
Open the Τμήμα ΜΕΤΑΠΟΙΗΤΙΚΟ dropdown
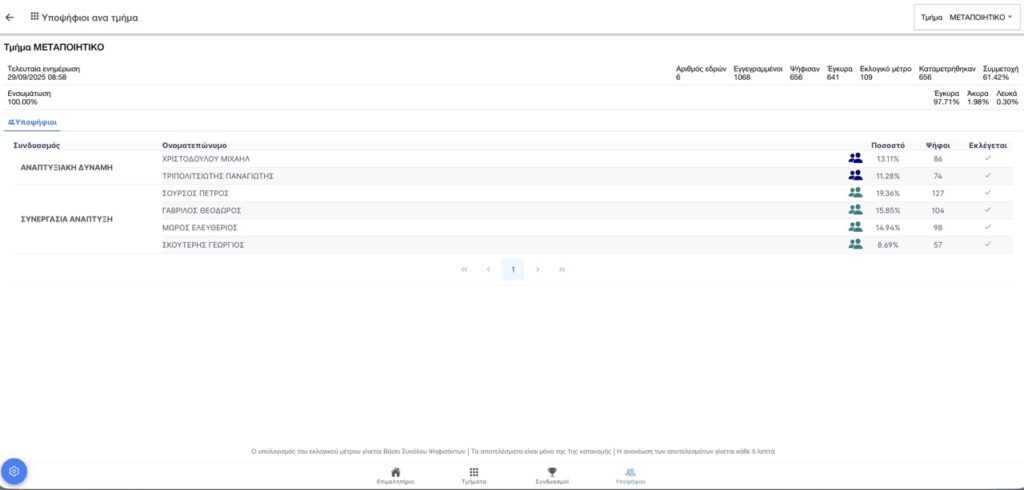(966, 17)
